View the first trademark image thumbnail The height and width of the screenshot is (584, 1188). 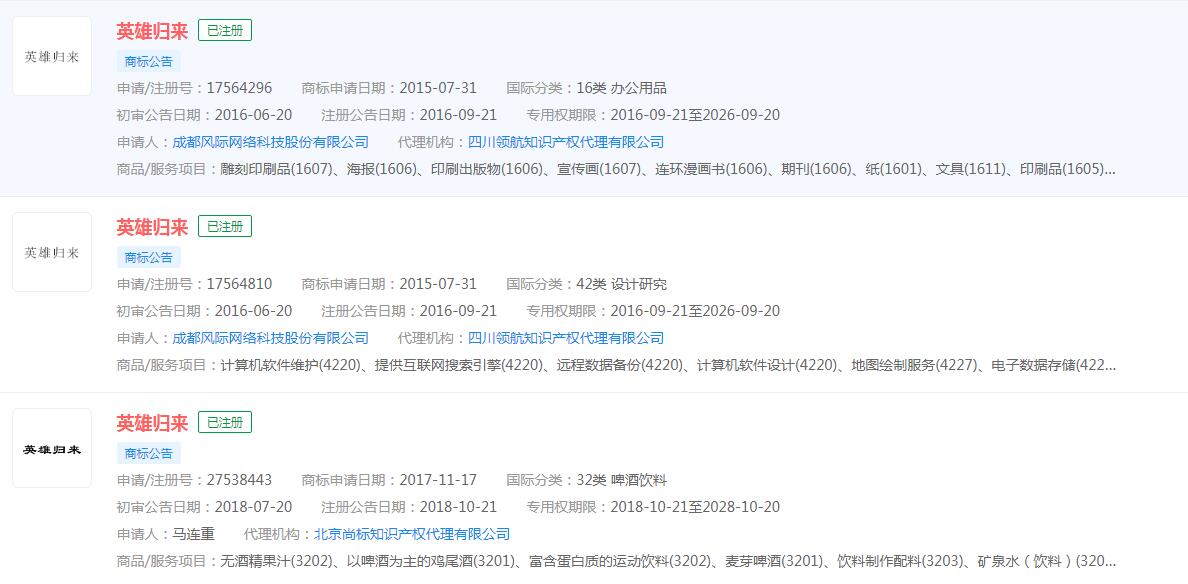(51, 56)
